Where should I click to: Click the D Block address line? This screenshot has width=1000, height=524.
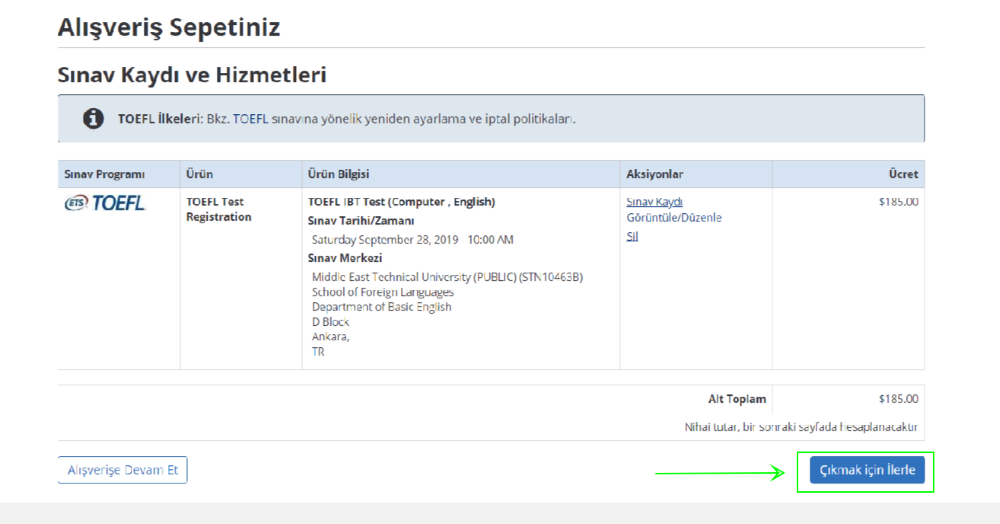(x=330, y=322)
